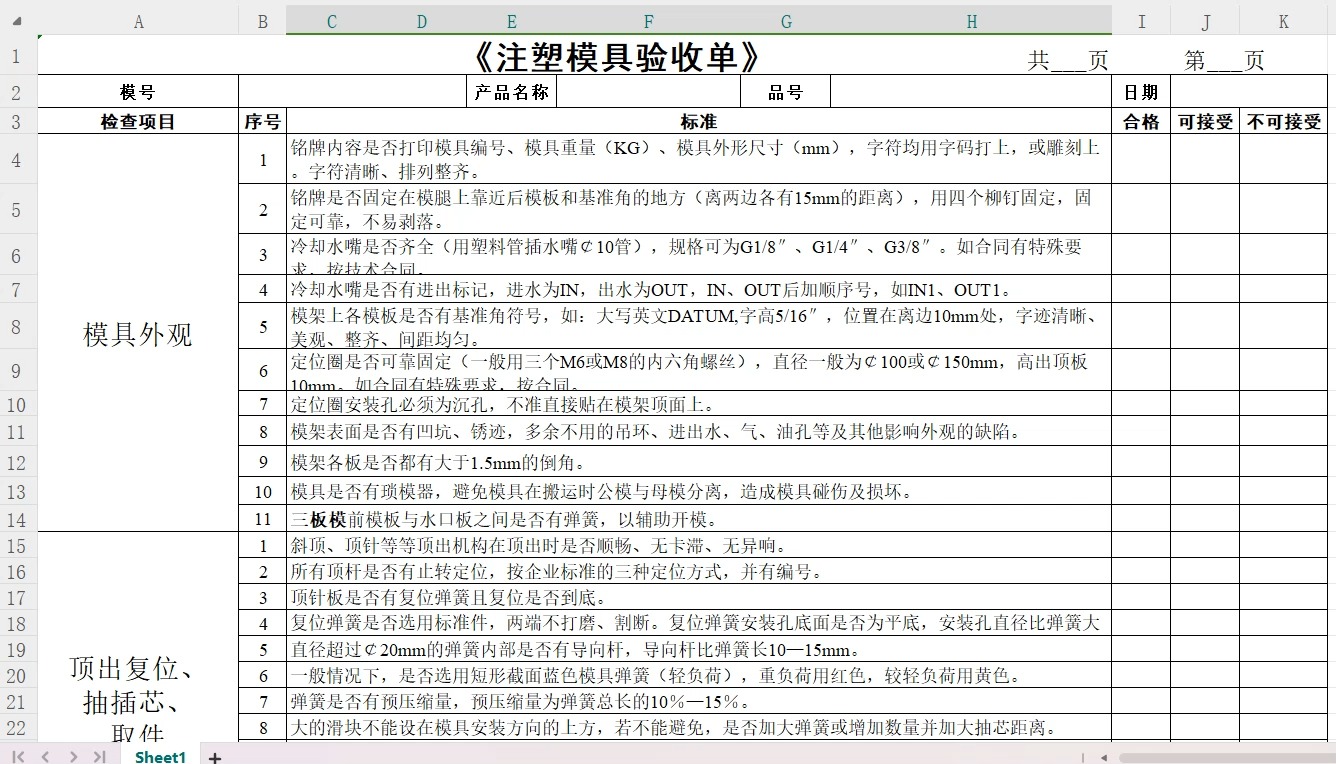Screen dimensions: 1336x764
Task: Click the 不可接受 header cell
Action: [x=1285, y=121]
